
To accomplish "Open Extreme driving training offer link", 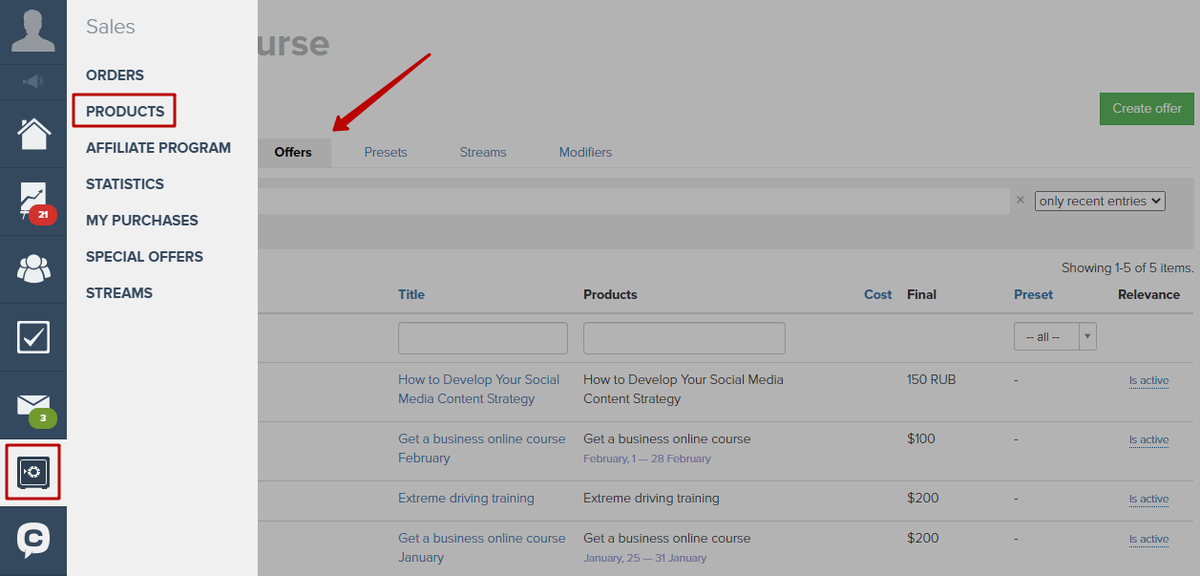I will pos(466,498).
